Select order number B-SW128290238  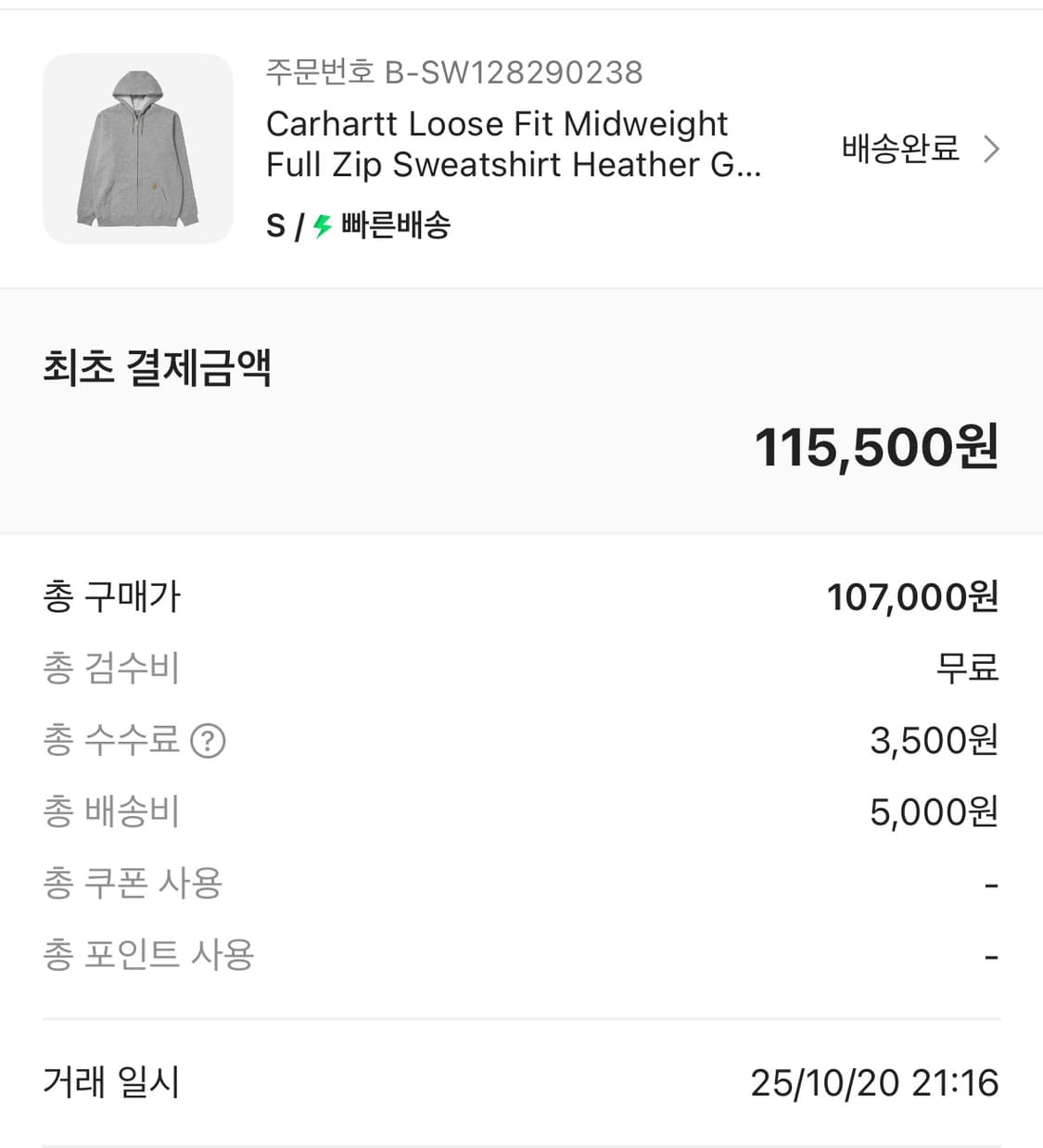click(454, 72)
